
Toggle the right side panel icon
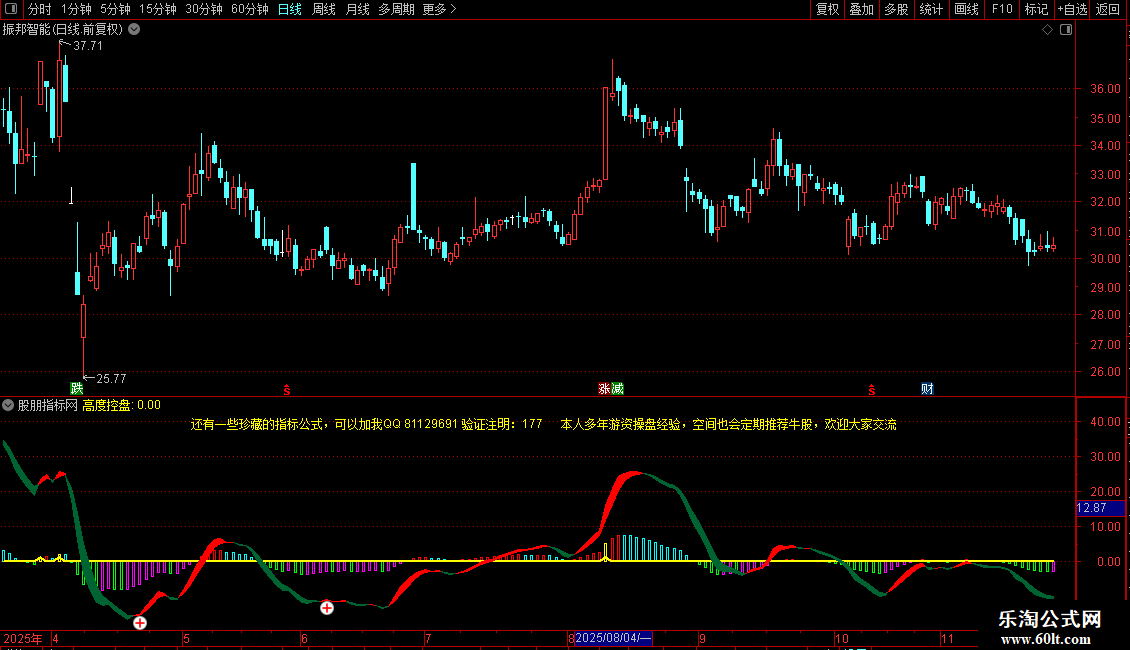click(1066, 30)
